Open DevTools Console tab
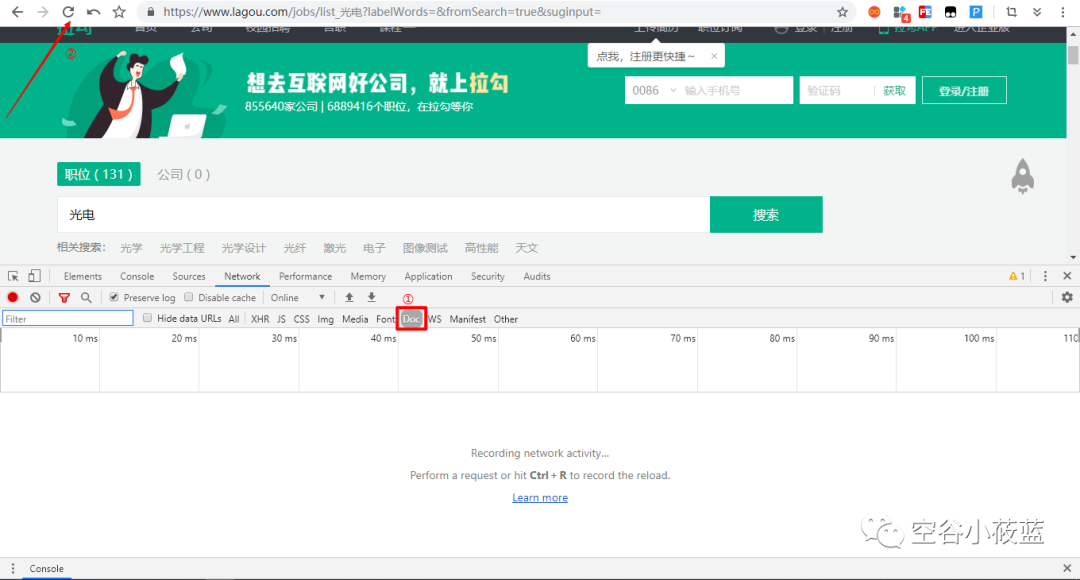 (137, 276)
